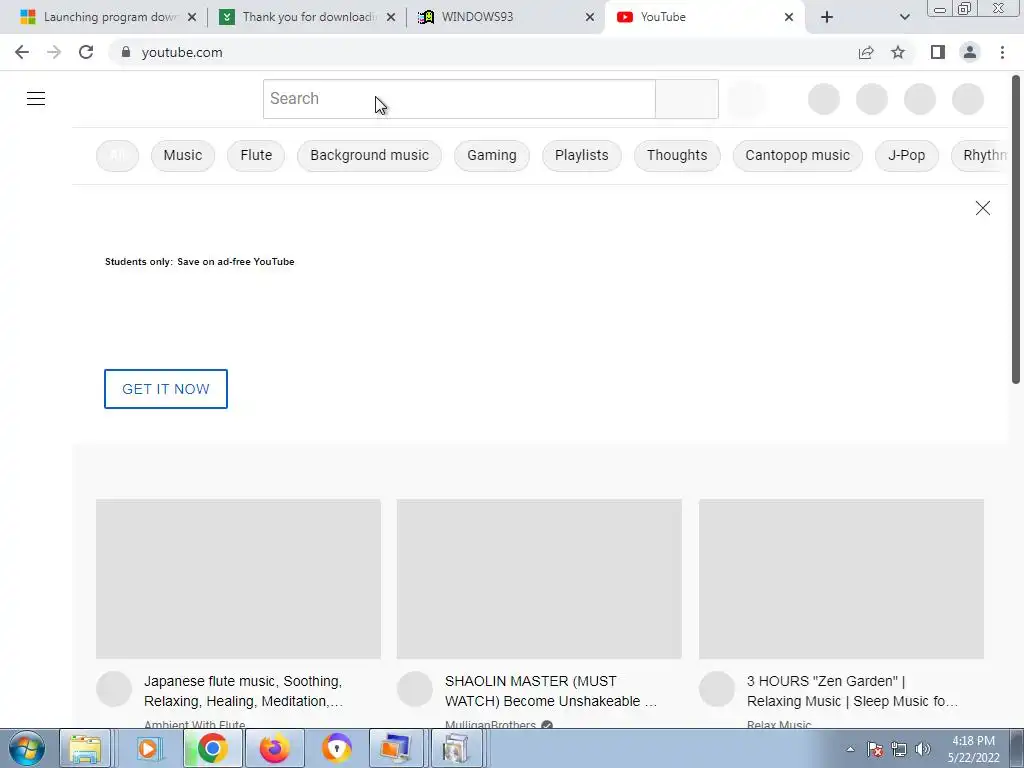Open the Japanese flute music video title
The height and width of the screenshot is (768, 1024).
[244, 691]
